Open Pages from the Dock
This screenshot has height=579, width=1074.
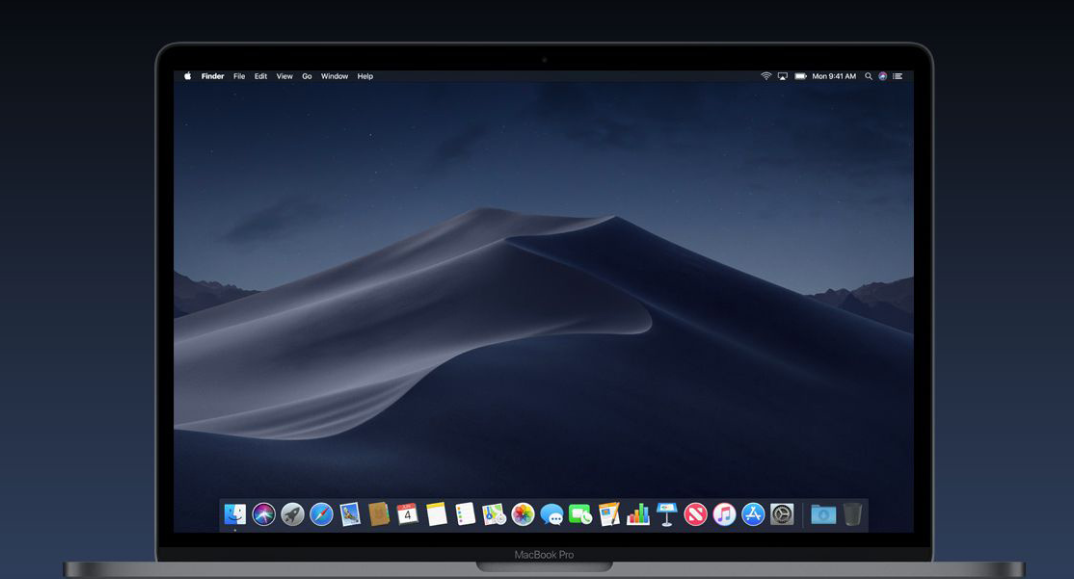609,514
